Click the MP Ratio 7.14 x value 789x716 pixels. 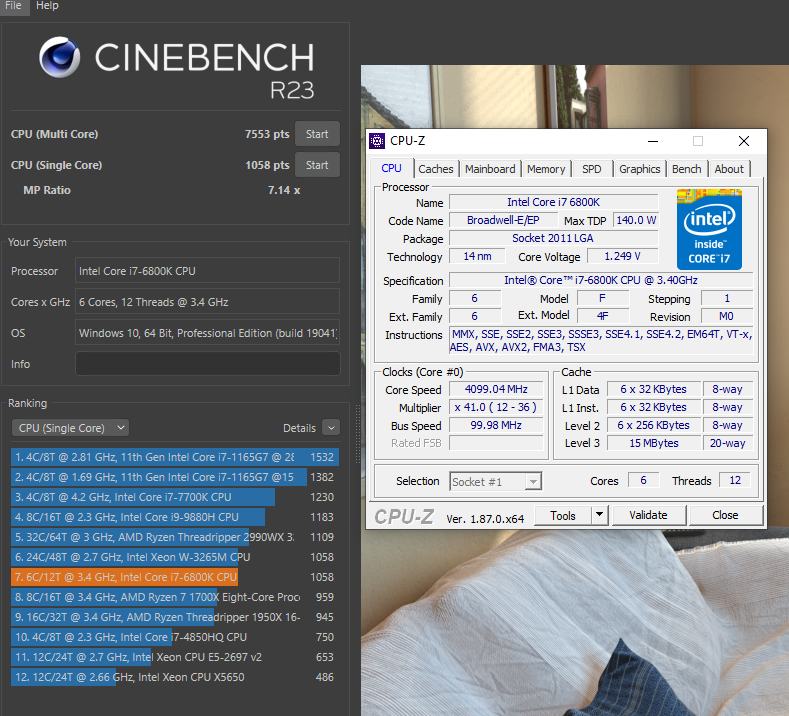[284, 190]
